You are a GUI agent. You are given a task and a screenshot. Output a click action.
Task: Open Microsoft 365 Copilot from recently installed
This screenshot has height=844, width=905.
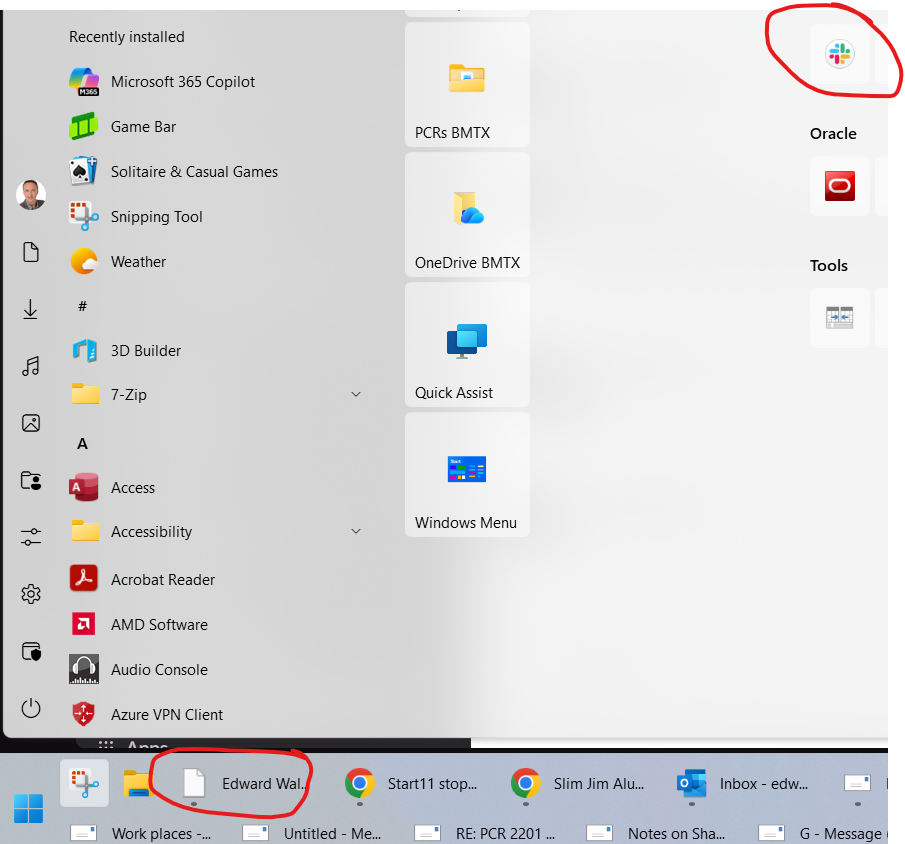183,82
